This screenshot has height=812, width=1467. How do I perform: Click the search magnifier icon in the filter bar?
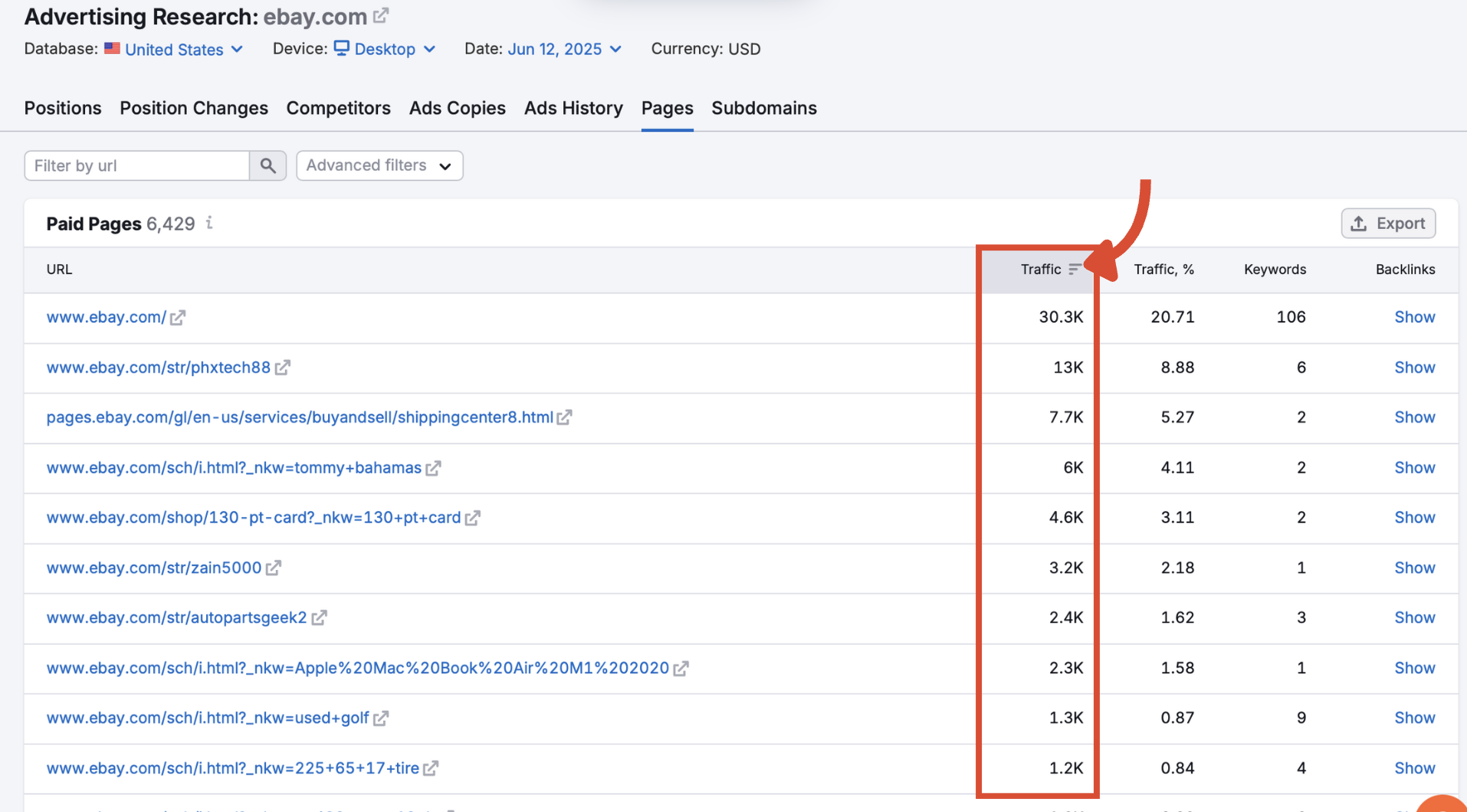point(267,165)
